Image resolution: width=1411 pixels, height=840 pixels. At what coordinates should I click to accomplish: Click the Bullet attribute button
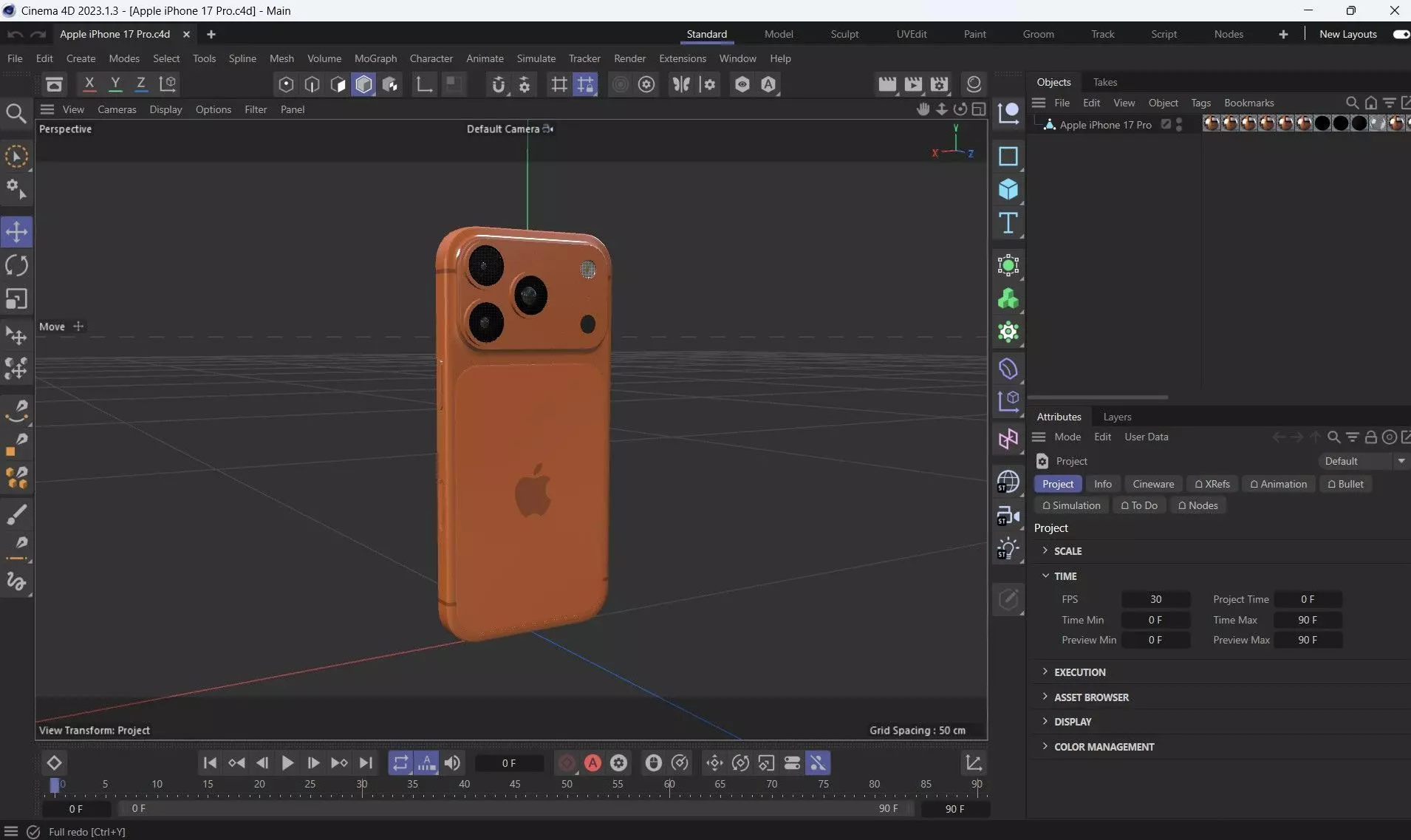click(1346, 484)
